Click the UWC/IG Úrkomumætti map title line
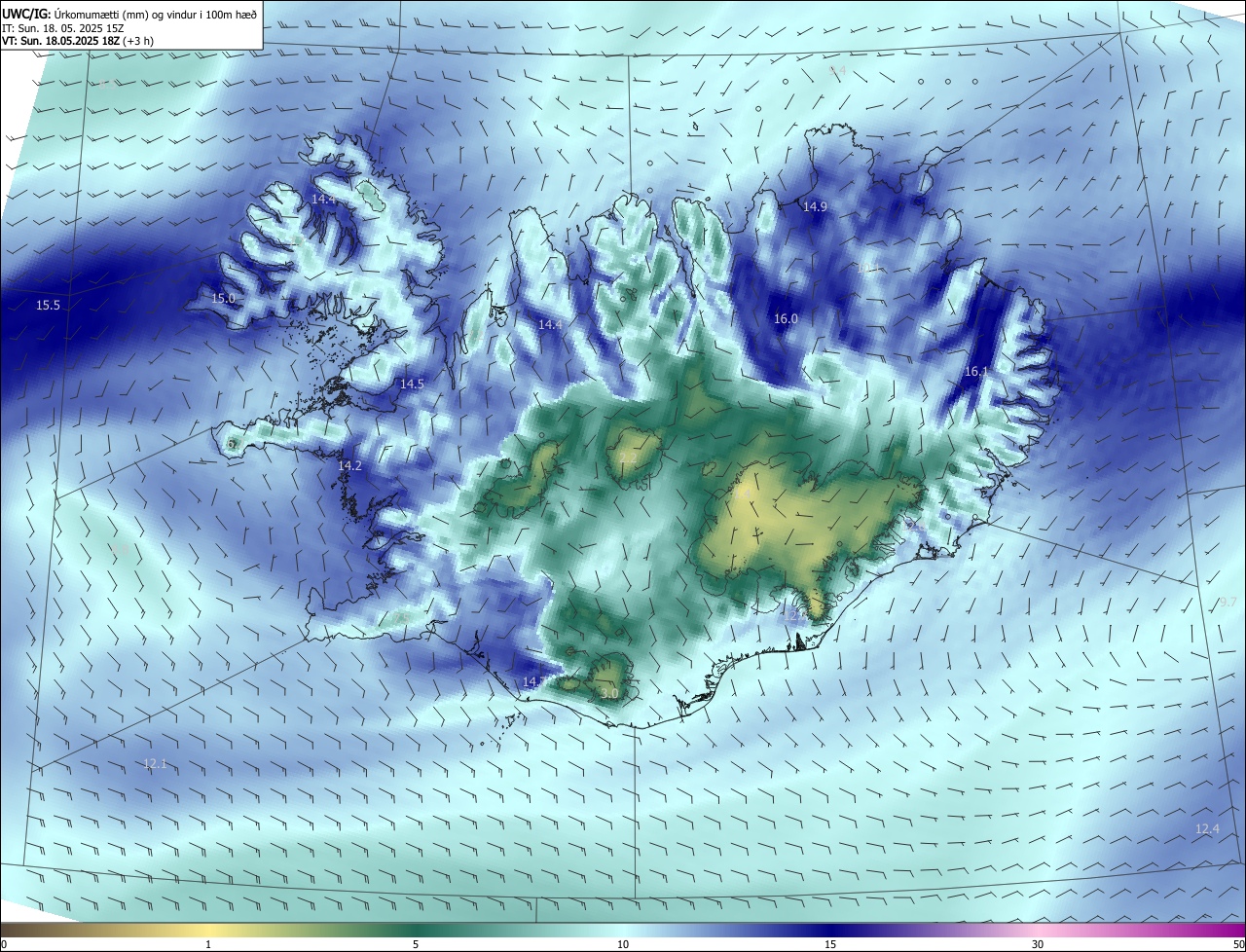The image size is (1246, 952). 129,13
